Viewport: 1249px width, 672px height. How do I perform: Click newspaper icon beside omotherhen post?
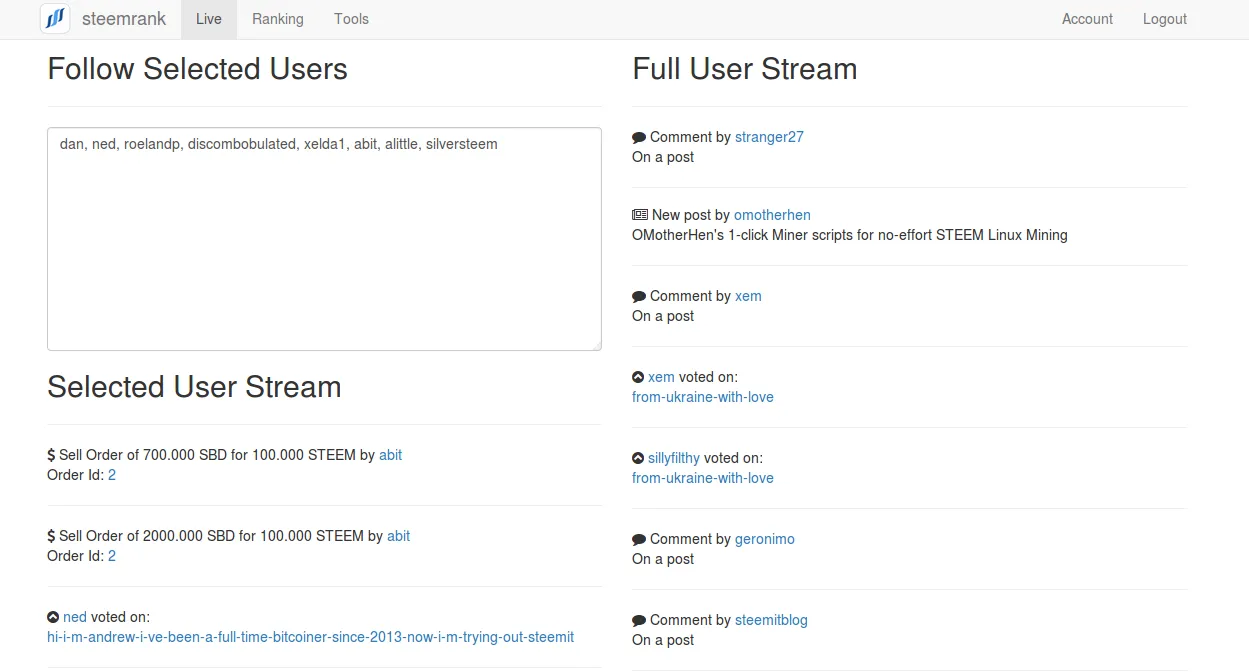click(640, 215)
